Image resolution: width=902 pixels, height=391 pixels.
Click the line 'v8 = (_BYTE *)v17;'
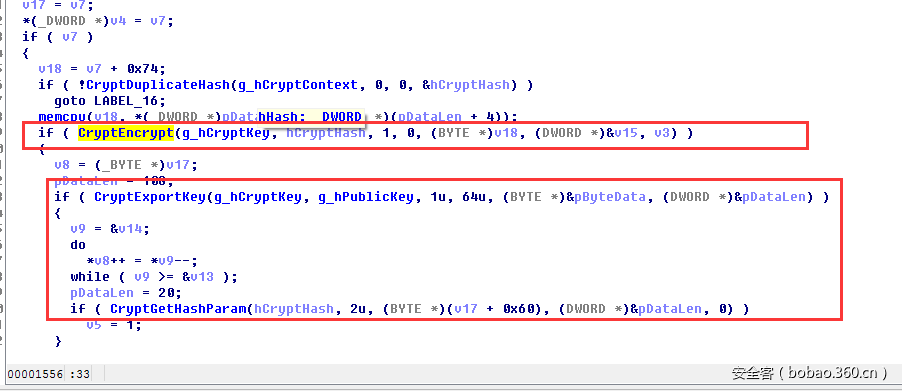126,165
